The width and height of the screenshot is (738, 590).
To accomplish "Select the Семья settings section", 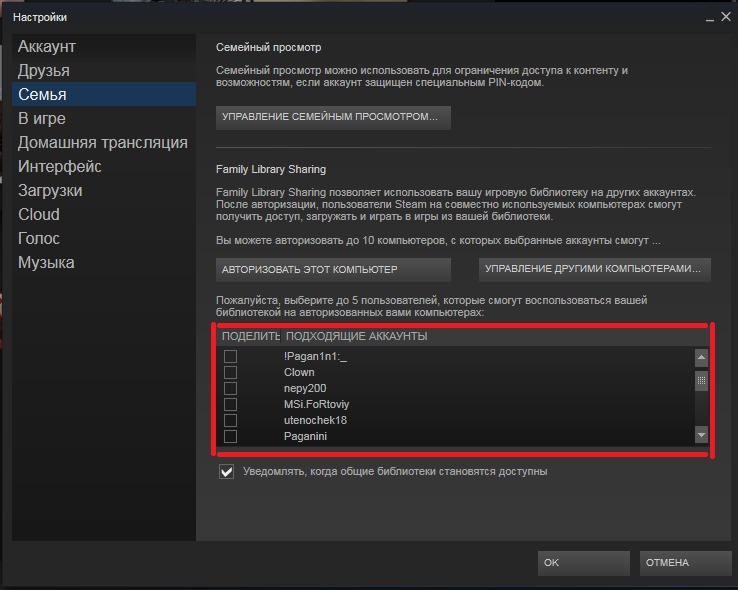I will (x=104, y=94).
